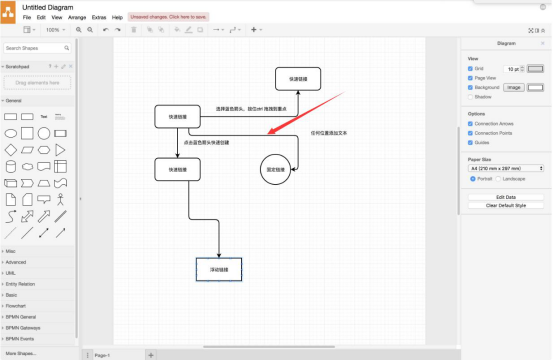Zoom out with the magnifier minus icon
The image size is (553, 361).
pos(90,30)
